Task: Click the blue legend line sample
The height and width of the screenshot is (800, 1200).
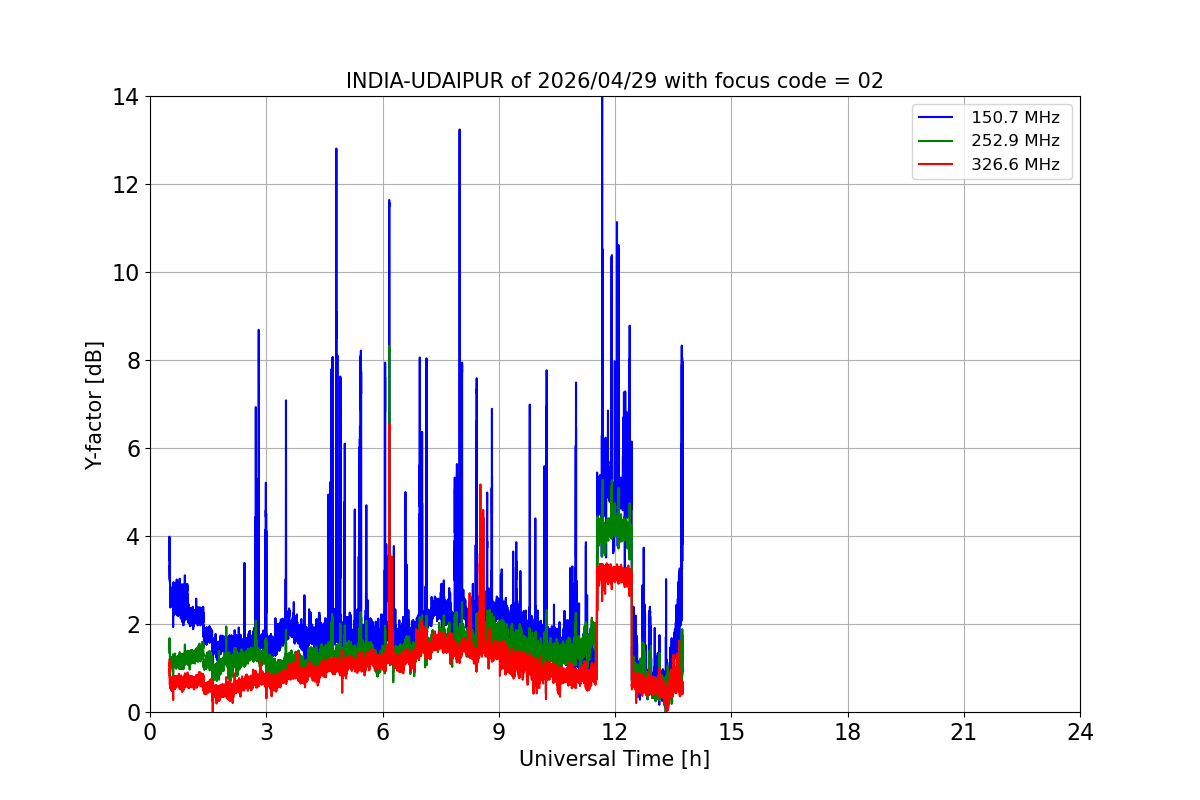Action: click(x=938, y=118)
